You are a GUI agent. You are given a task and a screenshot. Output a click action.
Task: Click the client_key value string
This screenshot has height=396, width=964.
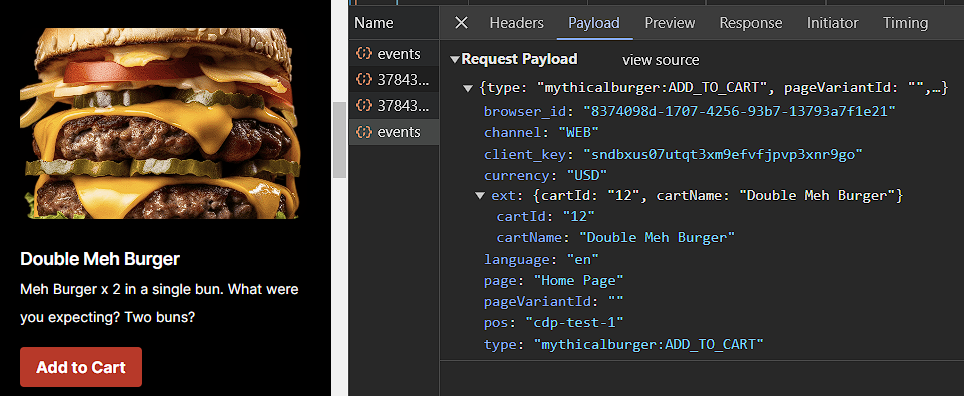(x=723, y=154)
